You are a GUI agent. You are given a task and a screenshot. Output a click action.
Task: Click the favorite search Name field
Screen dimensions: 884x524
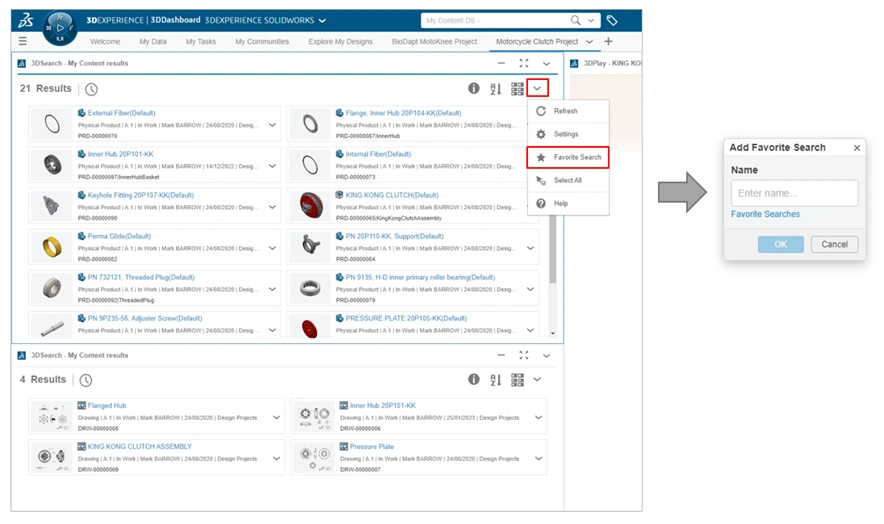tap(794, 193)
